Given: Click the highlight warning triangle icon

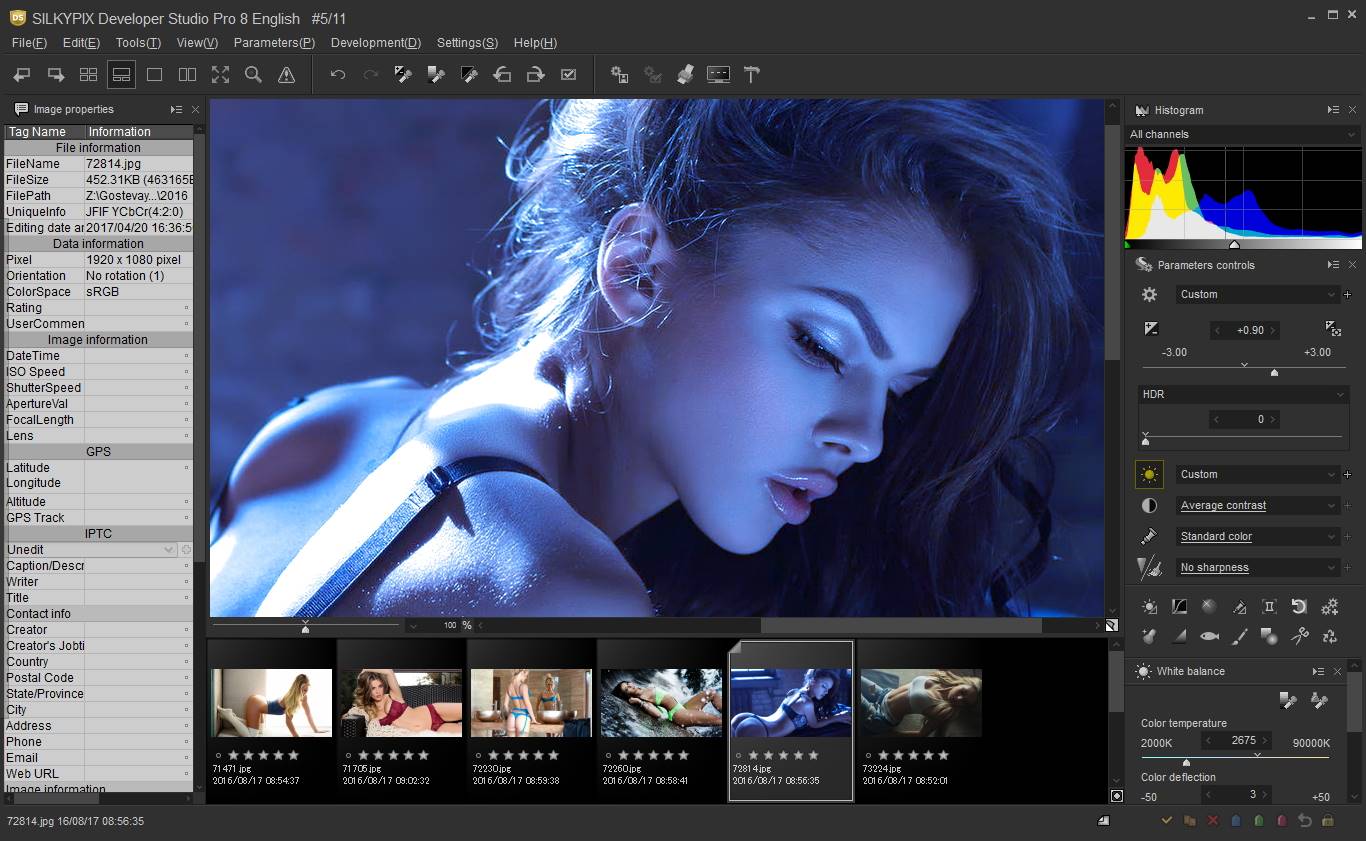Looking at the screenshot, I should [x=286, y=75].
